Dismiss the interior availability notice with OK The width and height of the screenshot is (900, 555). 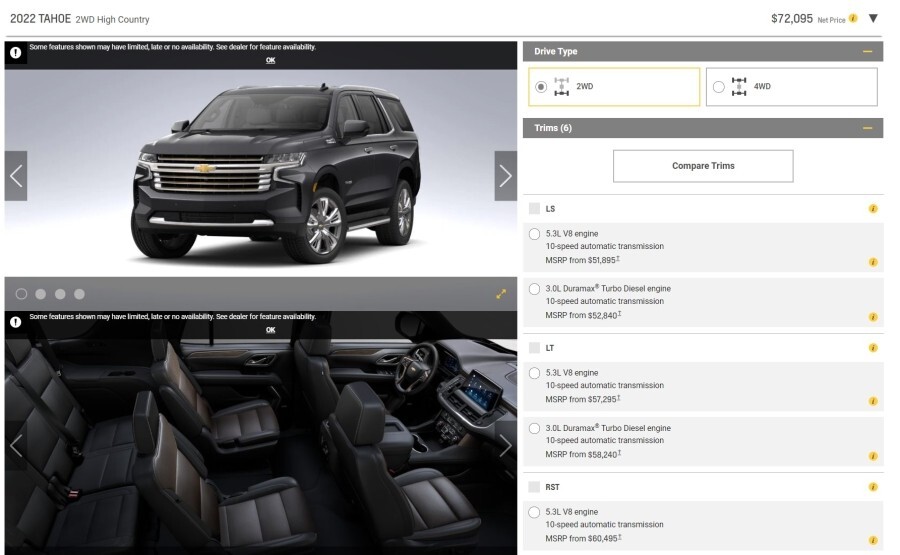[270, 330]
